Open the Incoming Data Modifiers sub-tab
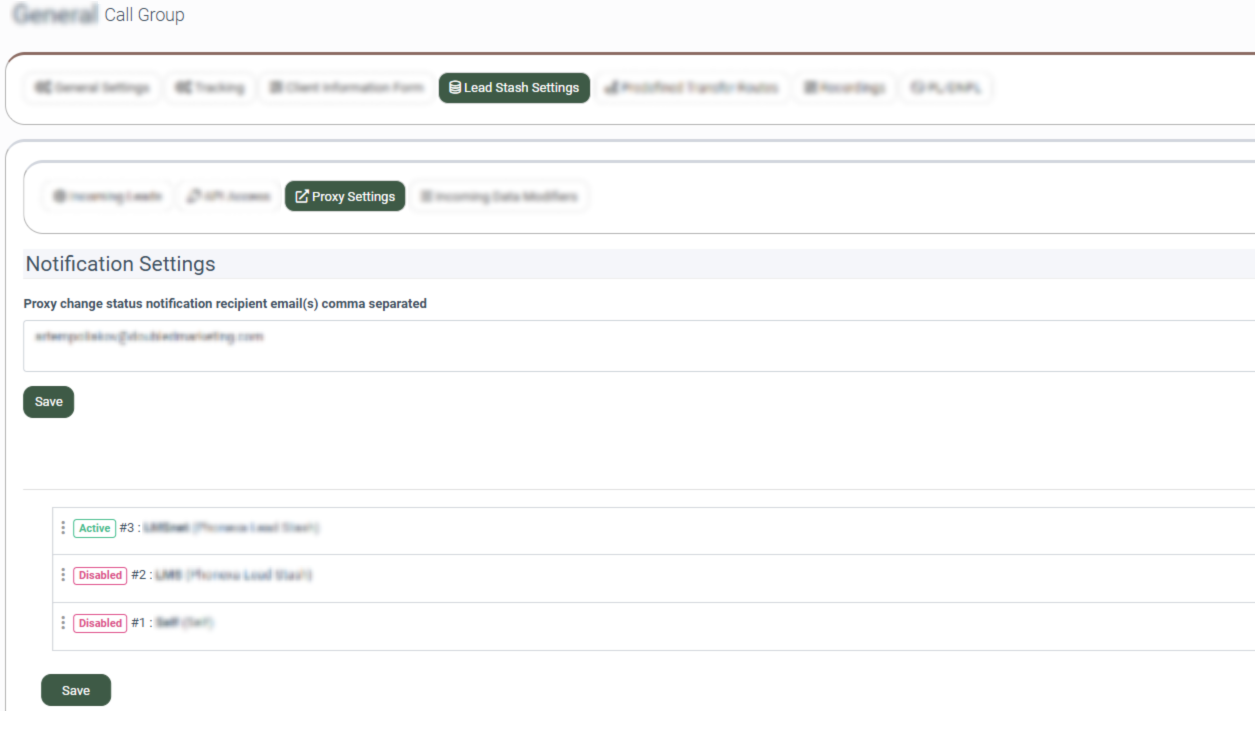This screenshot has width=1255, height=729. (499, 196)
